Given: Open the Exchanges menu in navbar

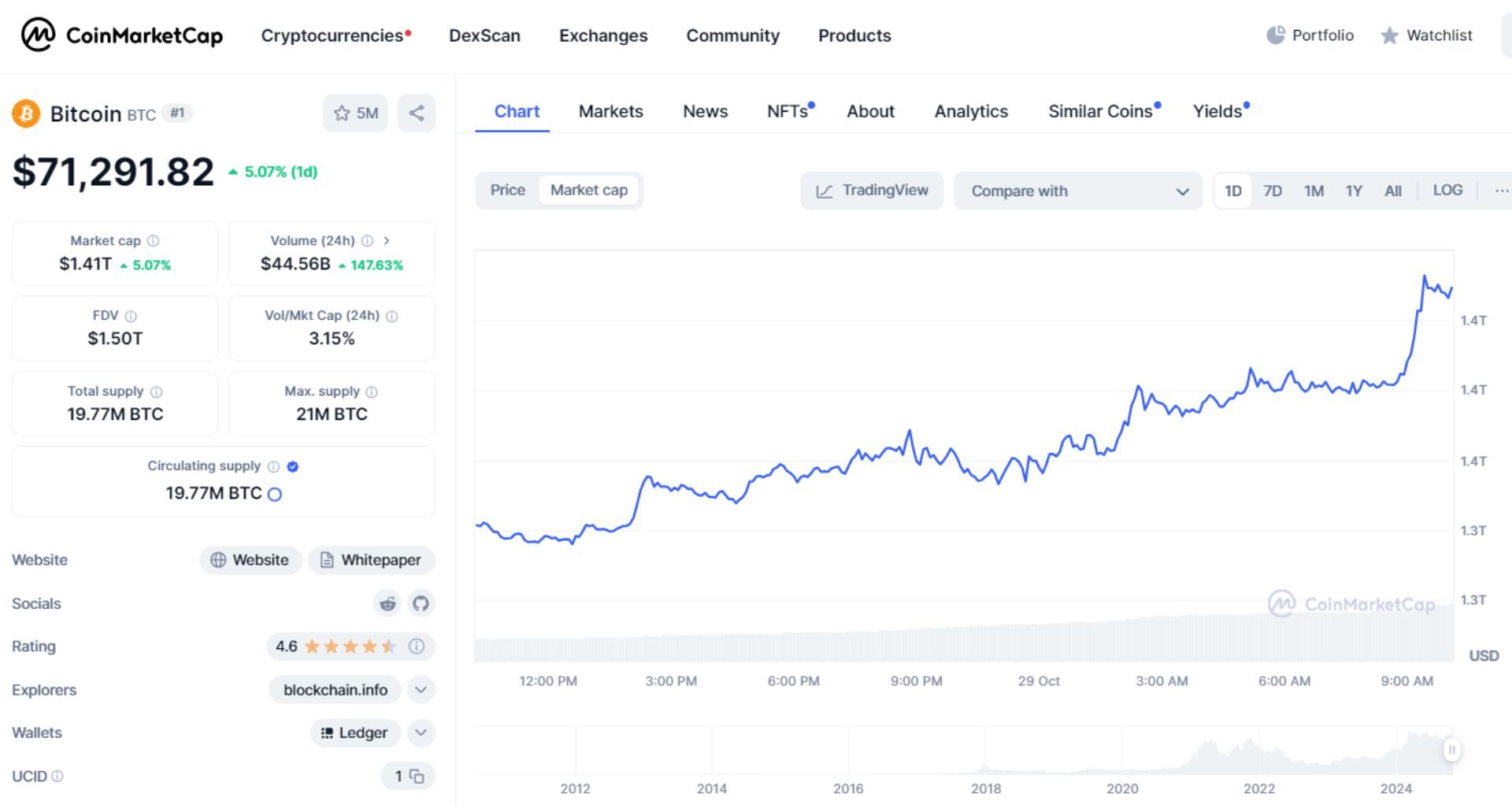Looking at the screenshot, I should coord(602,35).
